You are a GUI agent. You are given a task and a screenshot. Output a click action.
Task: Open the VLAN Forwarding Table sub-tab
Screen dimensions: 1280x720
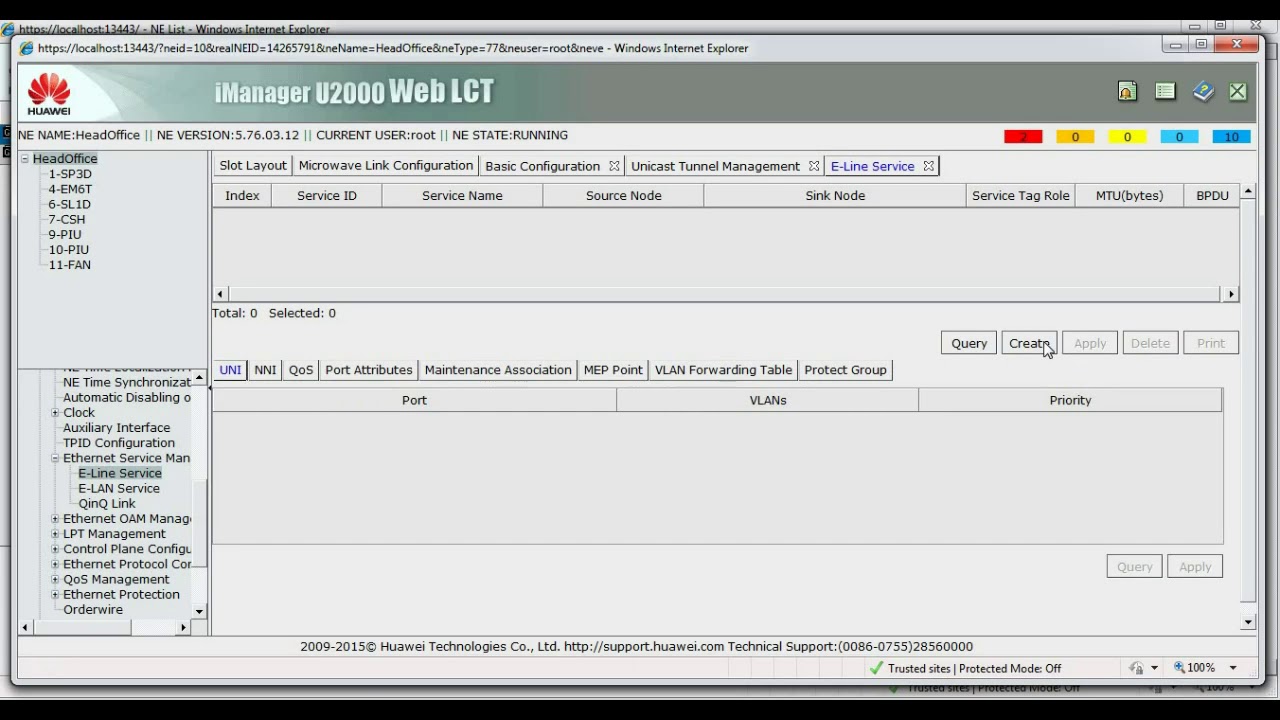point(723,370)
